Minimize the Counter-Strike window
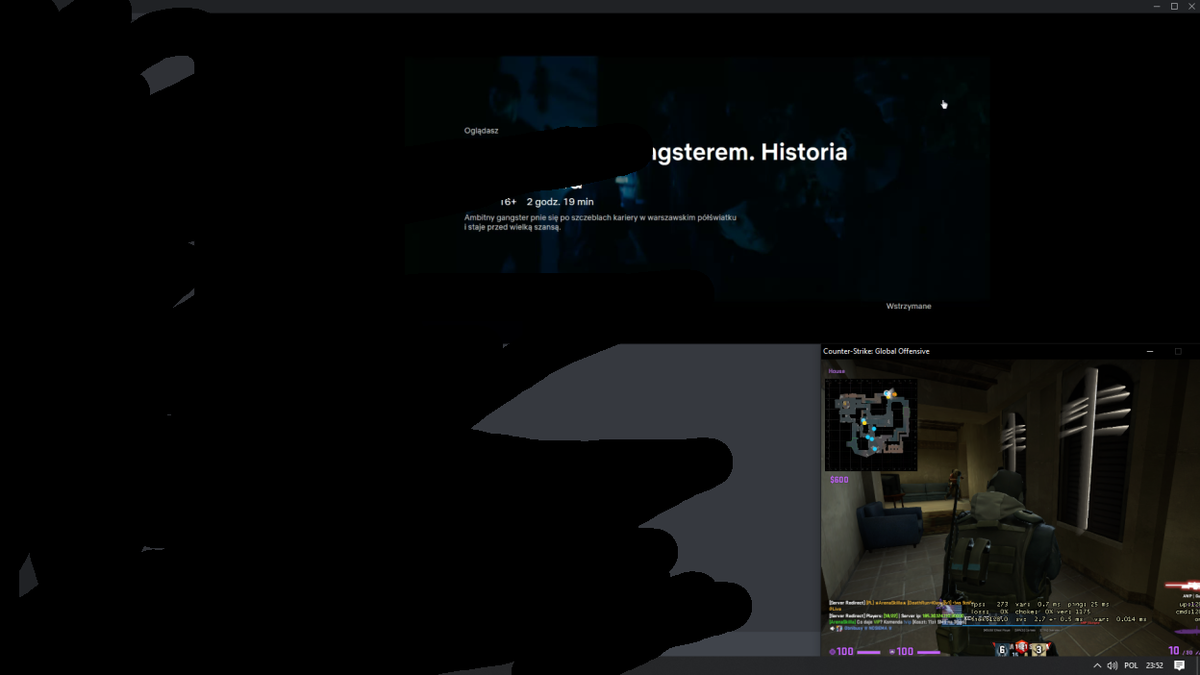The height and width of the screenshot is (675, 1200). click(1150, 351)
